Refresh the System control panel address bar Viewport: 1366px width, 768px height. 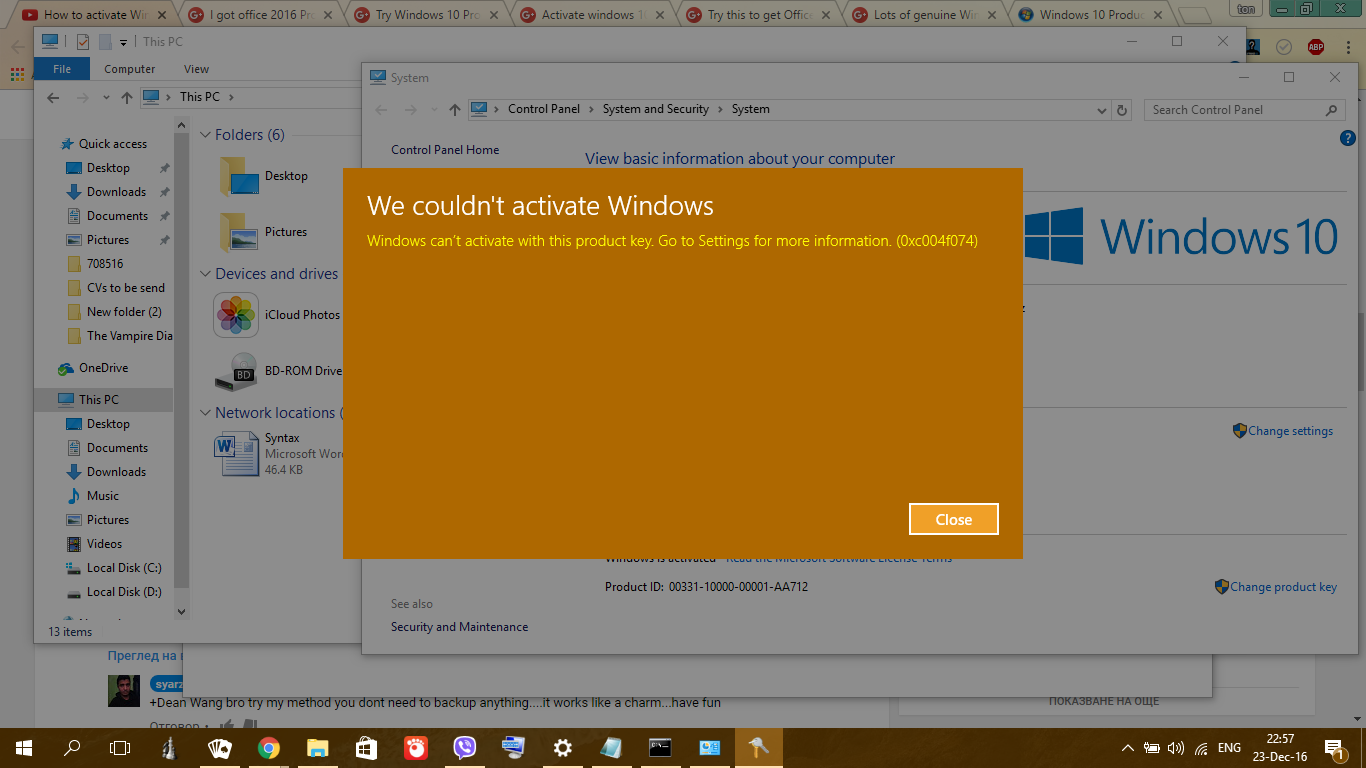click(1122, 110)
